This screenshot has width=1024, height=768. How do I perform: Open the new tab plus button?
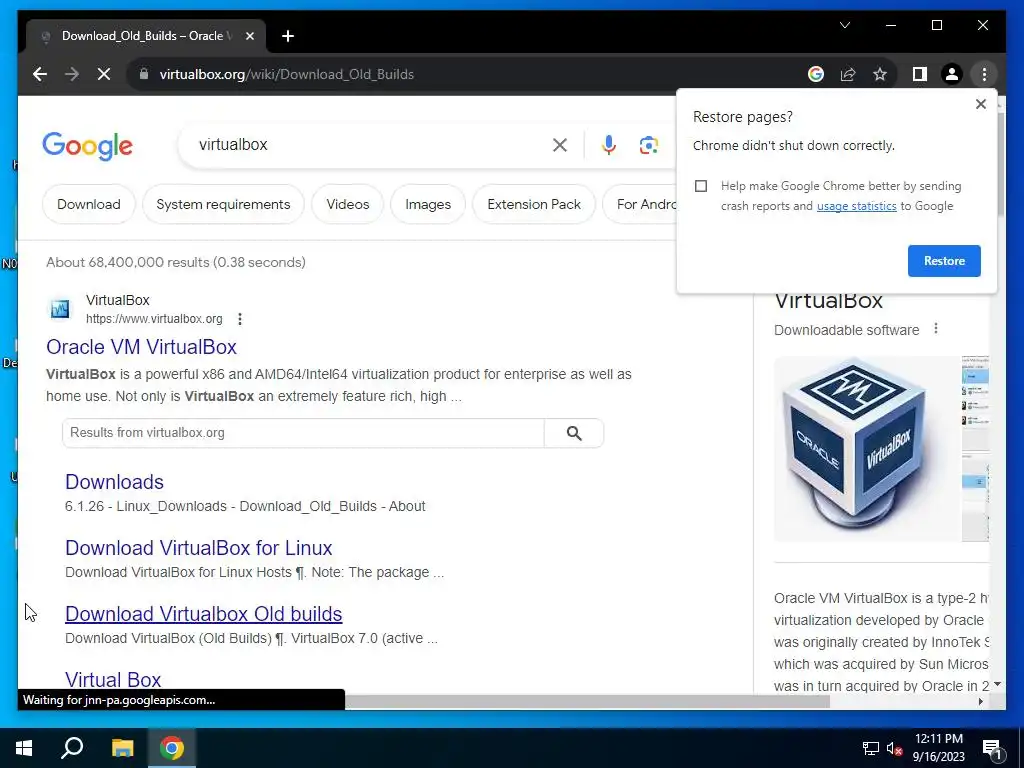pyautogui.click(x=288, y=36)
